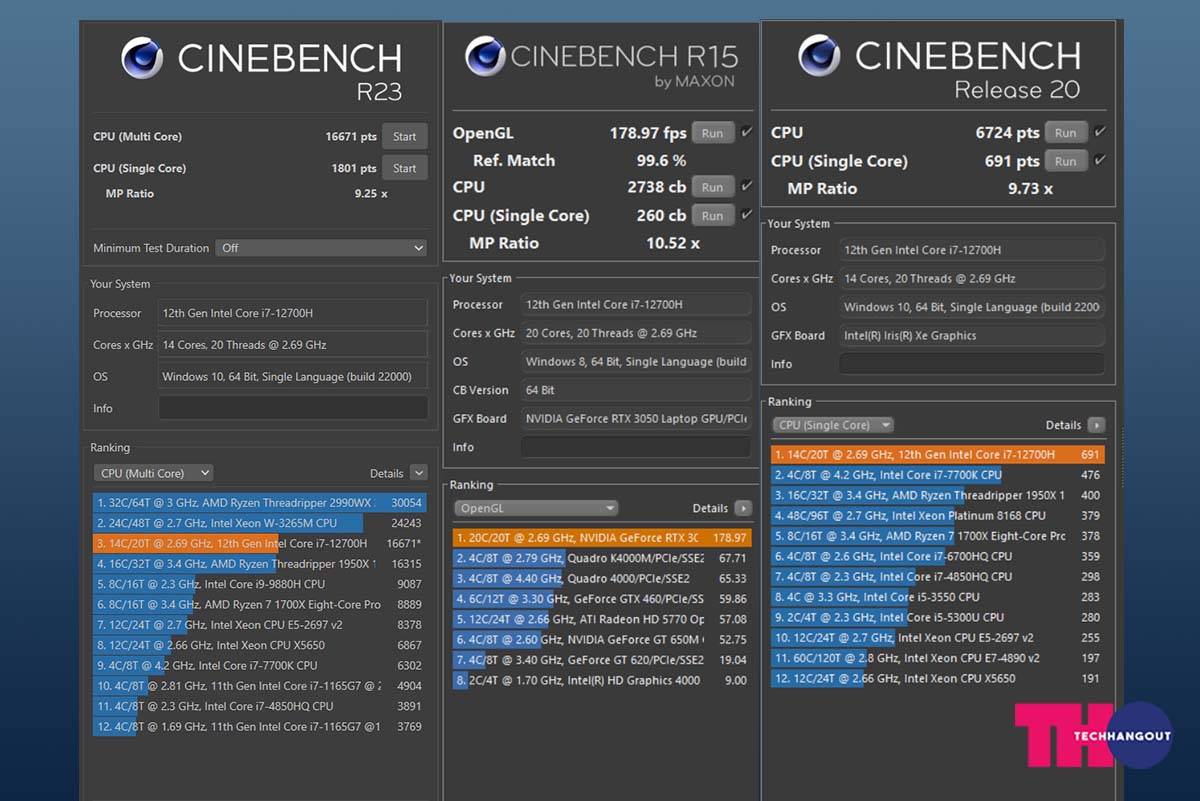The image size is (1200, 801).
Task: Select the Xeon E7-4890 v2 row in Release 20
Action: point(938,658)
